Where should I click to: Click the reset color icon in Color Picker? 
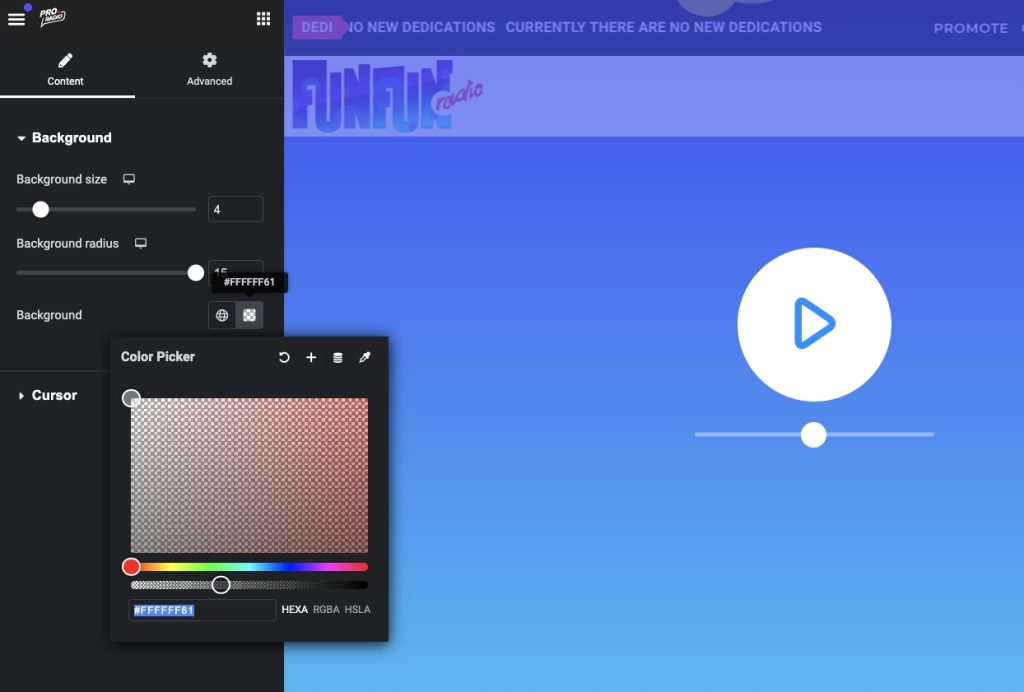pos(284,357)
